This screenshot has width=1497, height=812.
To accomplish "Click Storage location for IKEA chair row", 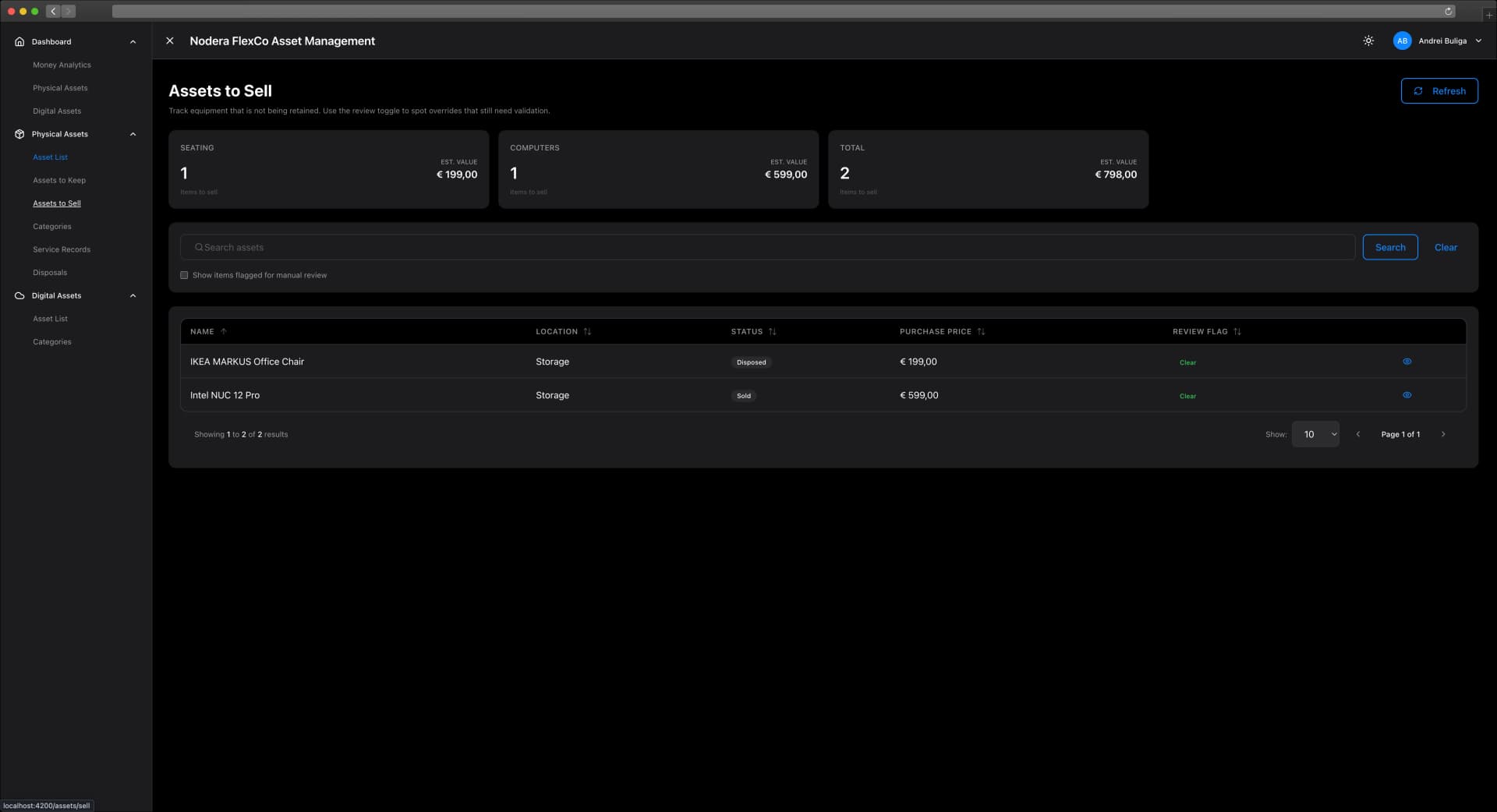I will click(552, 362).
